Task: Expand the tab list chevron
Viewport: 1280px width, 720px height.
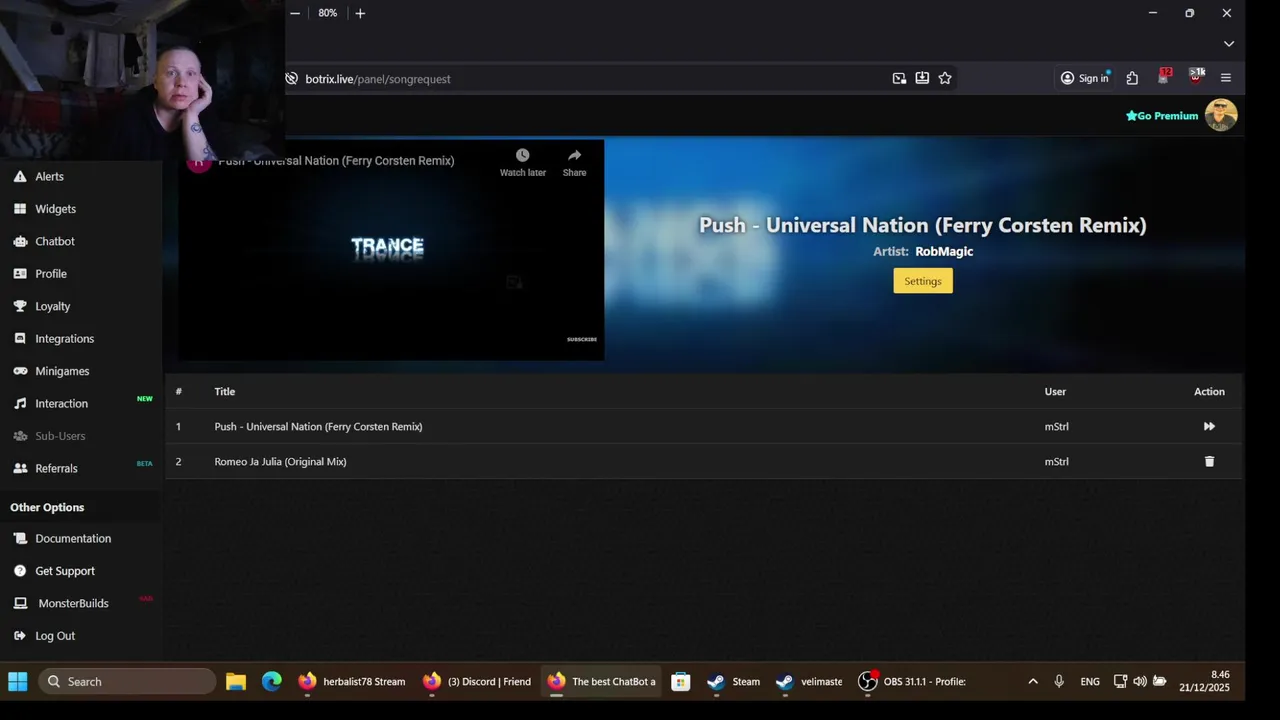Action: 1229,44
